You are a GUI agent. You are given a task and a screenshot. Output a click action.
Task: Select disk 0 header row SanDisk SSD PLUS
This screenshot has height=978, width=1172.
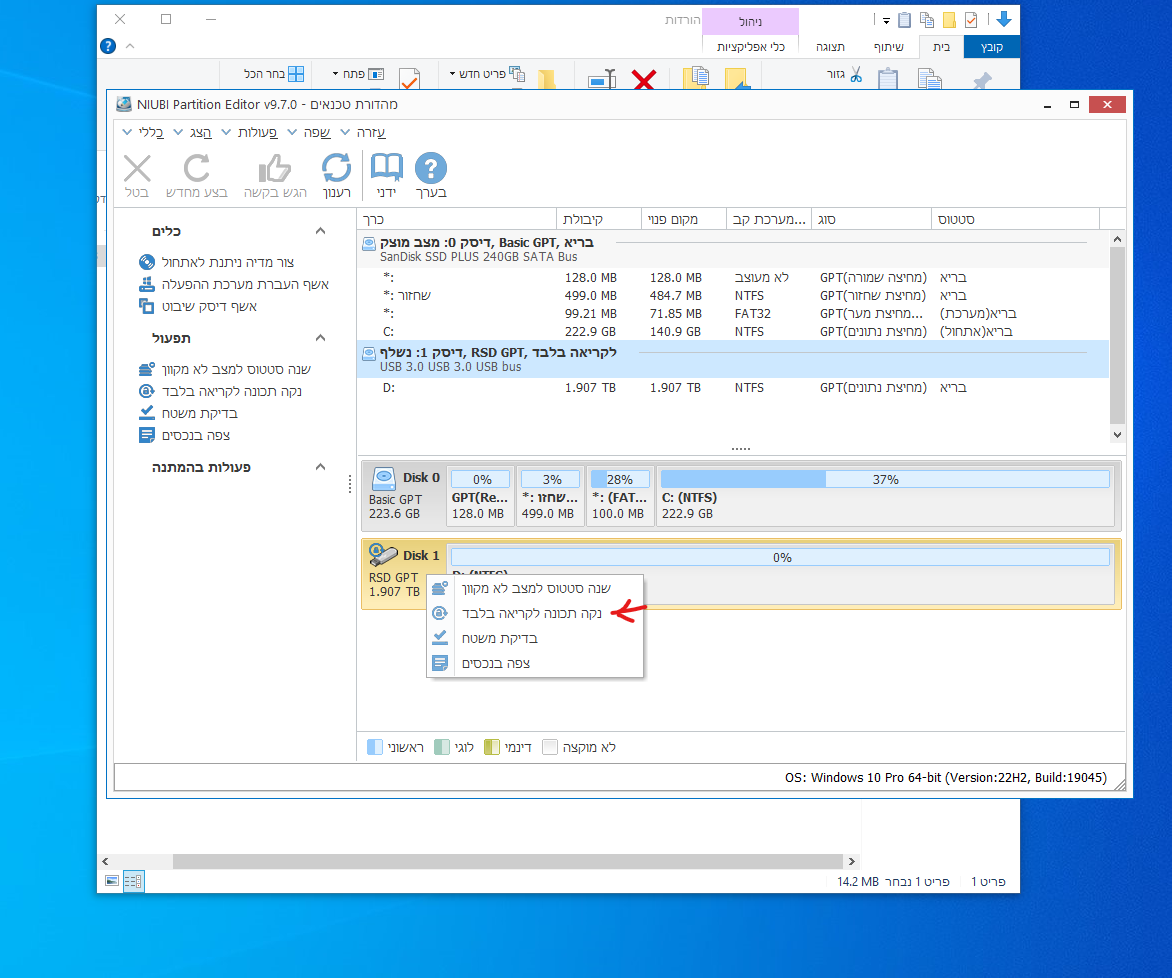point(732,249)
